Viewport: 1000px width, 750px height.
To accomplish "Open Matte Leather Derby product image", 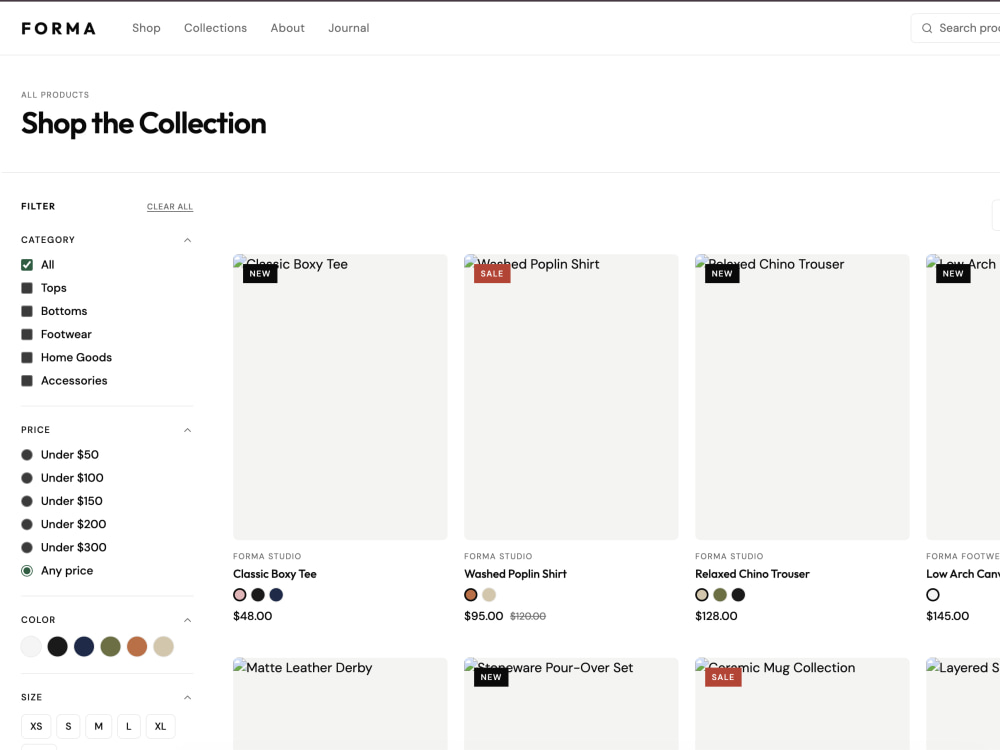I will pos(340,704).
